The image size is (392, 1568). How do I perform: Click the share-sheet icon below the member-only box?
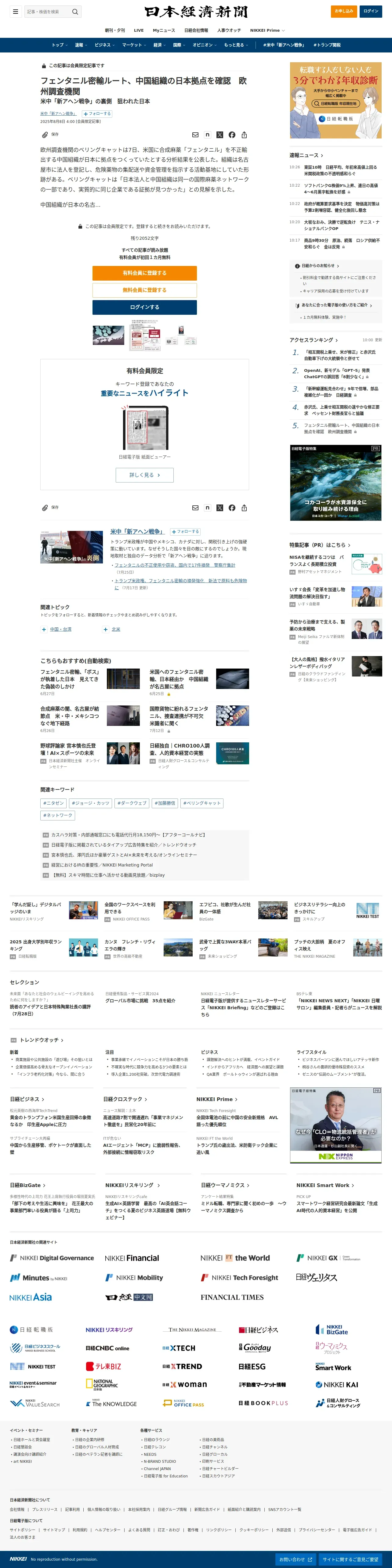244,508
